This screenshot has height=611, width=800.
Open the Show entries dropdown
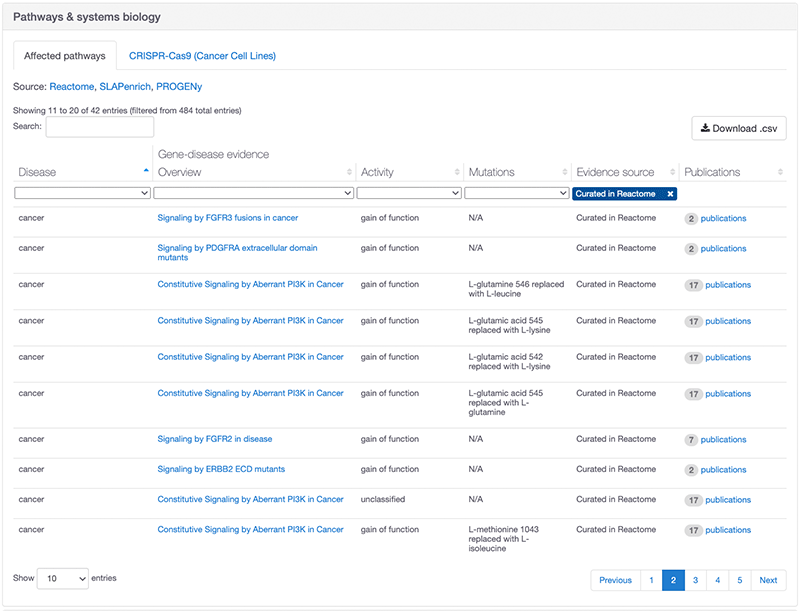(62, 578)
